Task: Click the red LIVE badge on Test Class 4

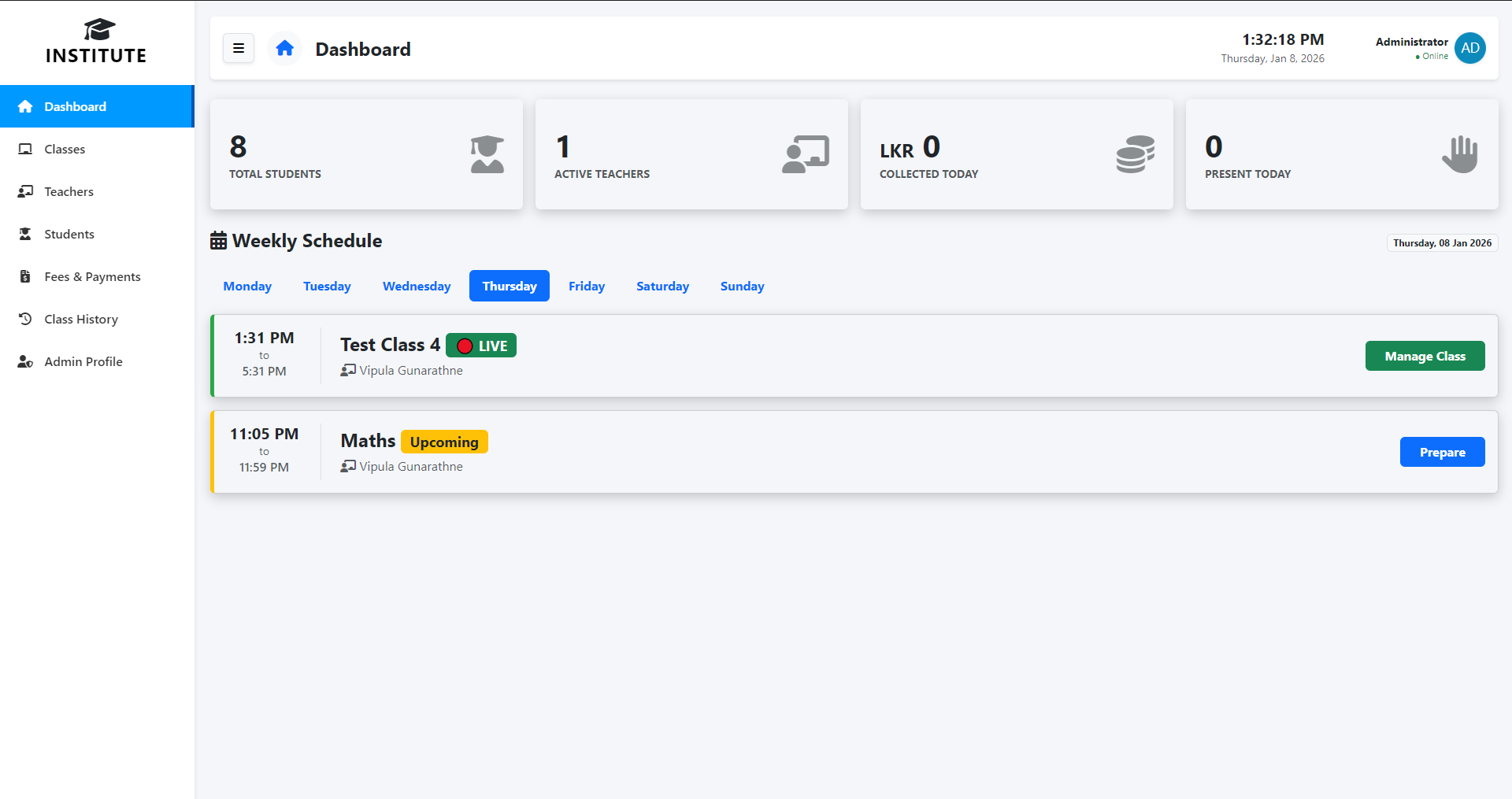Action: pyautogui.click(x=481, y=346)
